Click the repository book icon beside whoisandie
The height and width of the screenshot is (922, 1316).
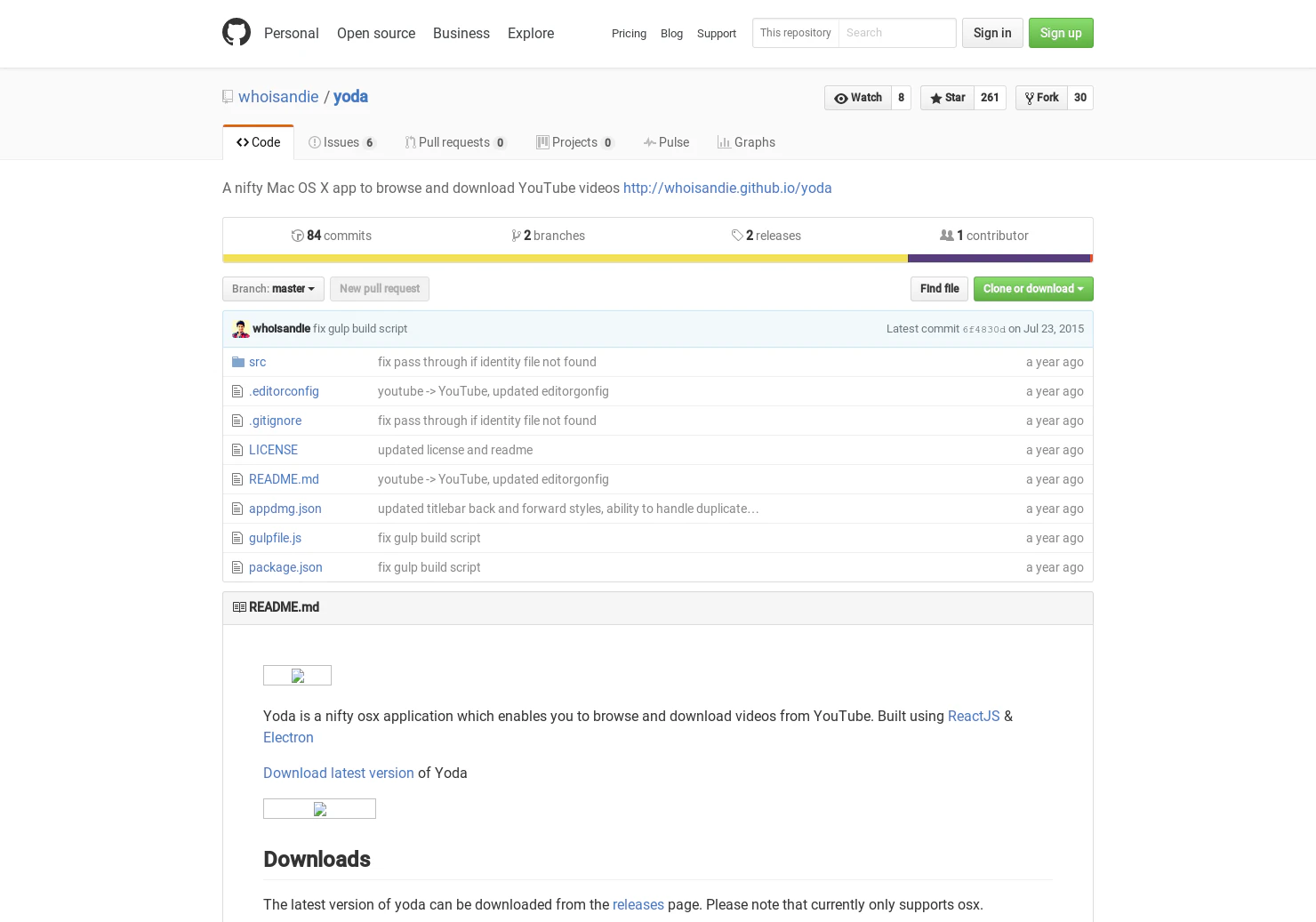click(228, 97)
